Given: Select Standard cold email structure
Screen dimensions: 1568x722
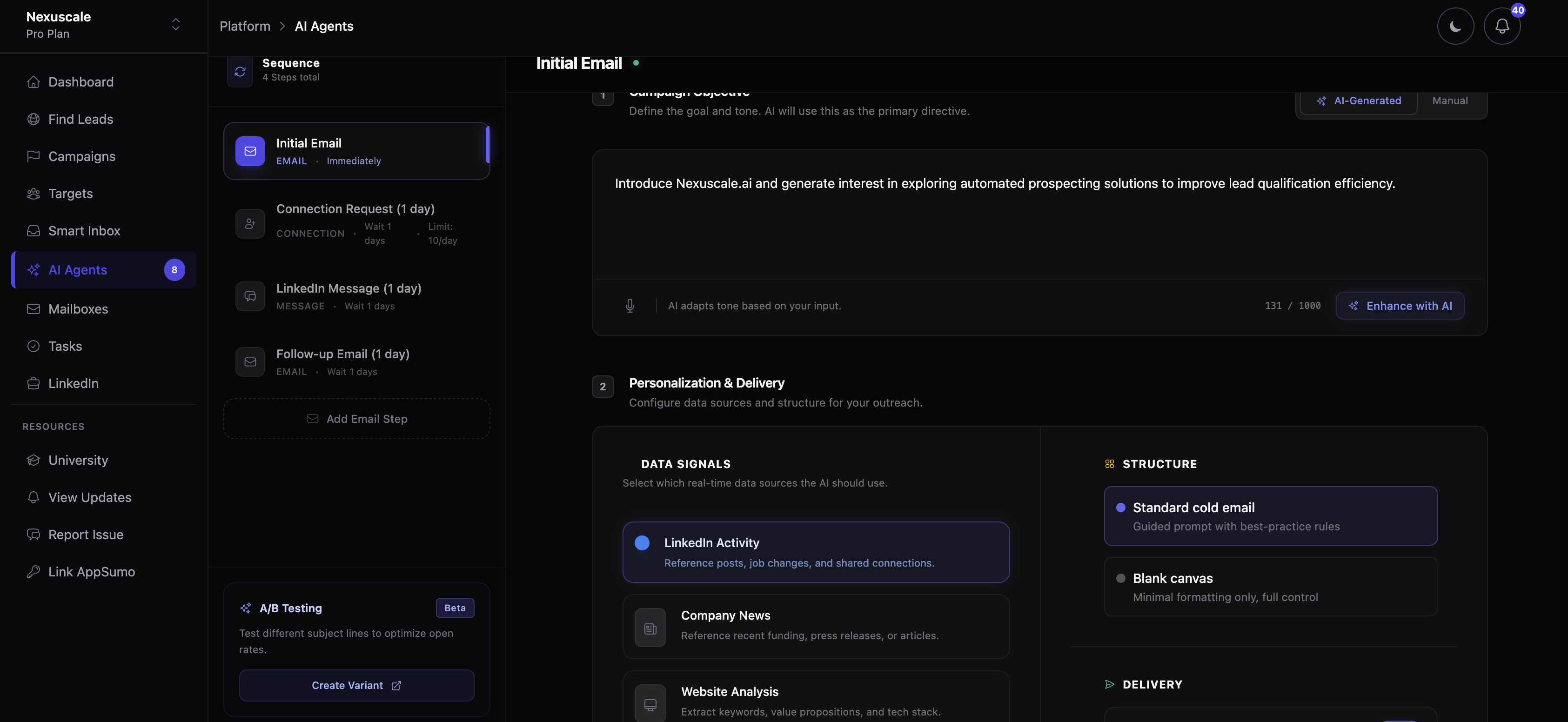Looking at the screenshot, I should coord(1270,515).
